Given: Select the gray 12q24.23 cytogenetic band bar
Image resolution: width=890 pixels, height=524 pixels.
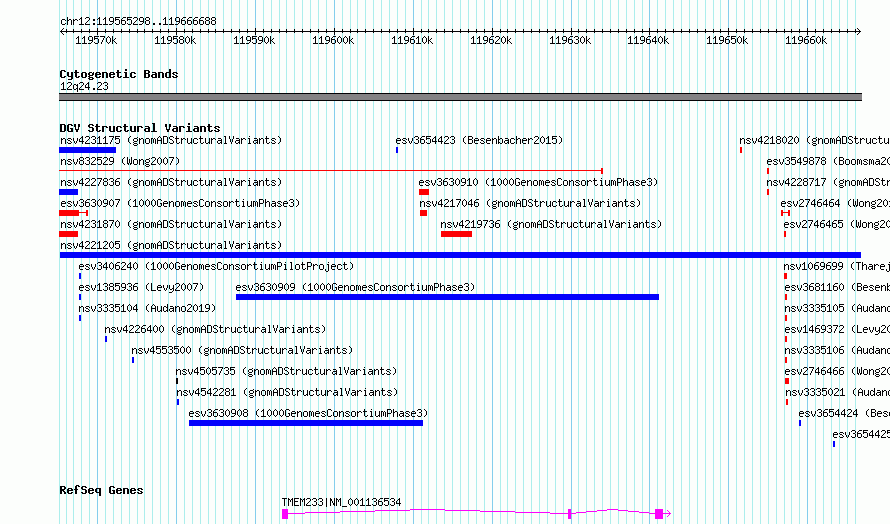Looking at the screenshot, I should [x=460, y=97].
